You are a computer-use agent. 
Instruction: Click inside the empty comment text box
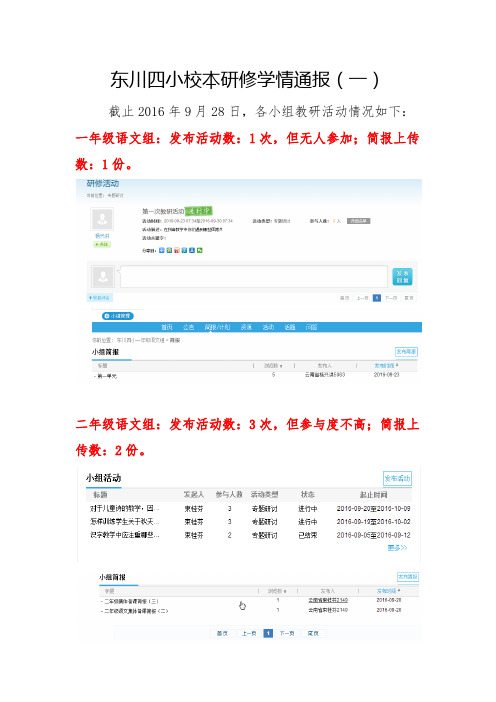click(x=254, y=276)
